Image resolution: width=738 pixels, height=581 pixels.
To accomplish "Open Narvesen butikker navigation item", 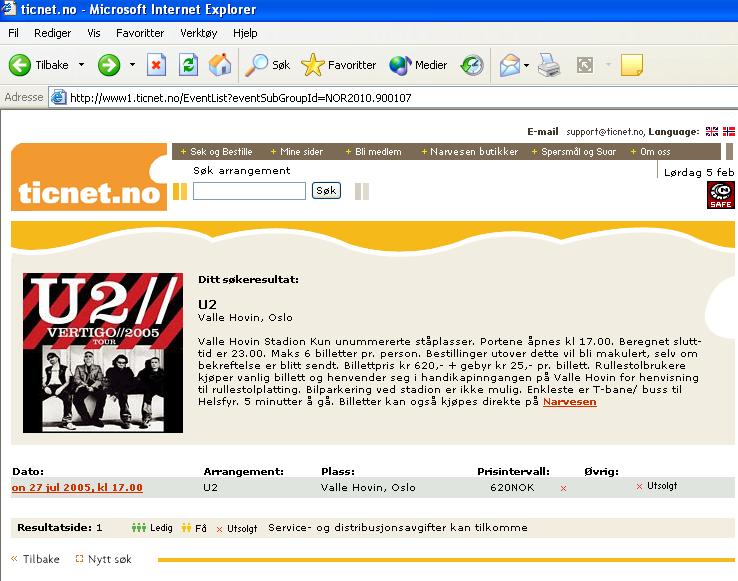I will [x=470, y=152].
